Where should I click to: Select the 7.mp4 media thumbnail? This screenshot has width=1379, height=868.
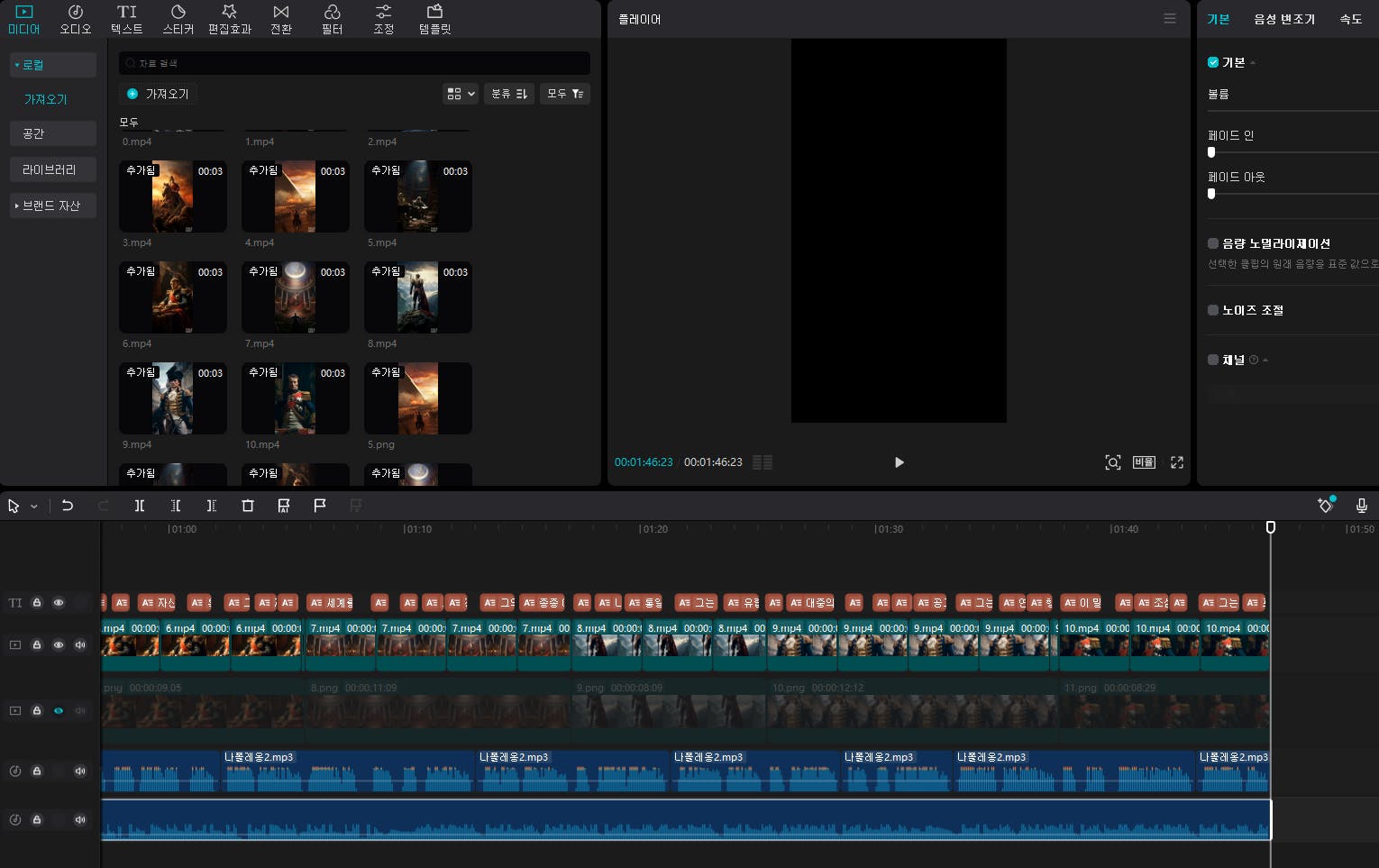[x=295, y=297]
